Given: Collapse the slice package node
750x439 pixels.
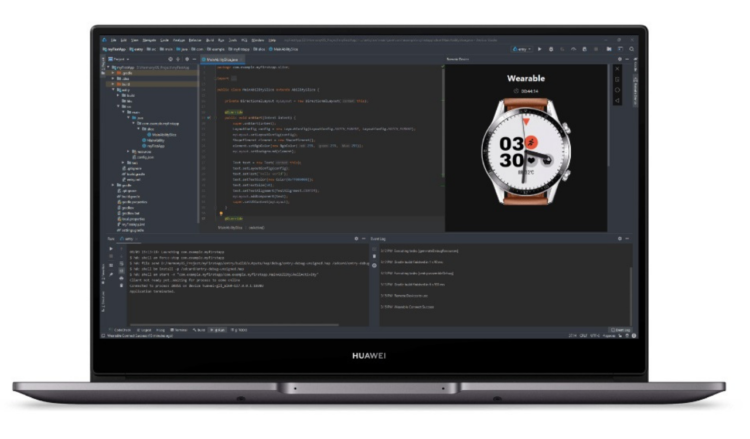Looking at the screenshot, I should (139, 129).
